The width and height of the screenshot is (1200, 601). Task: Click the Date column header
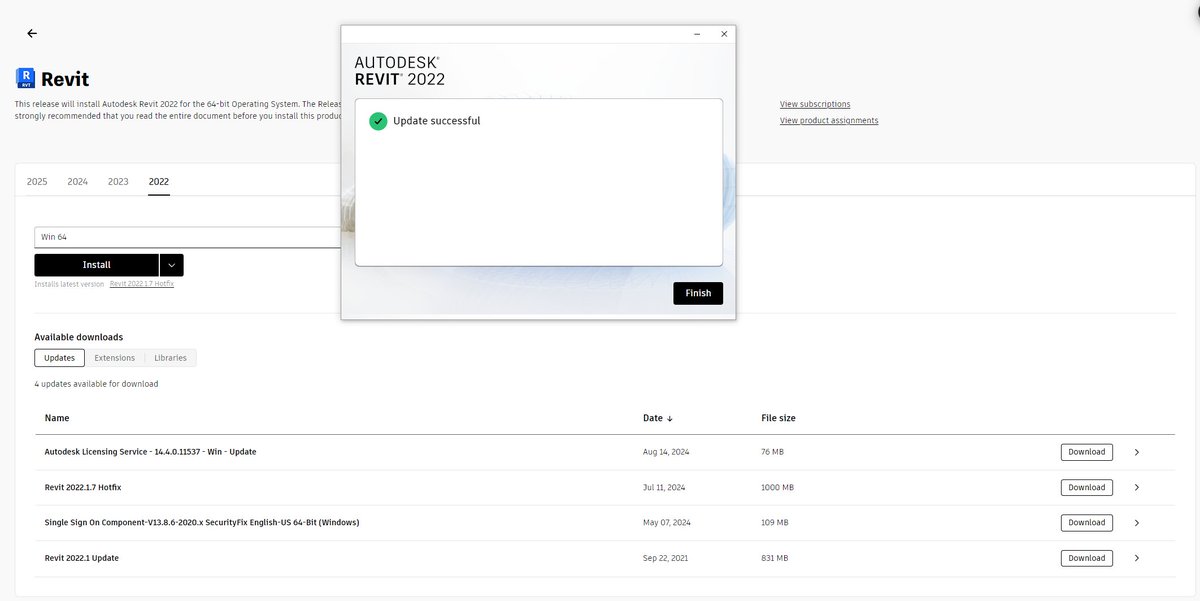652,418
